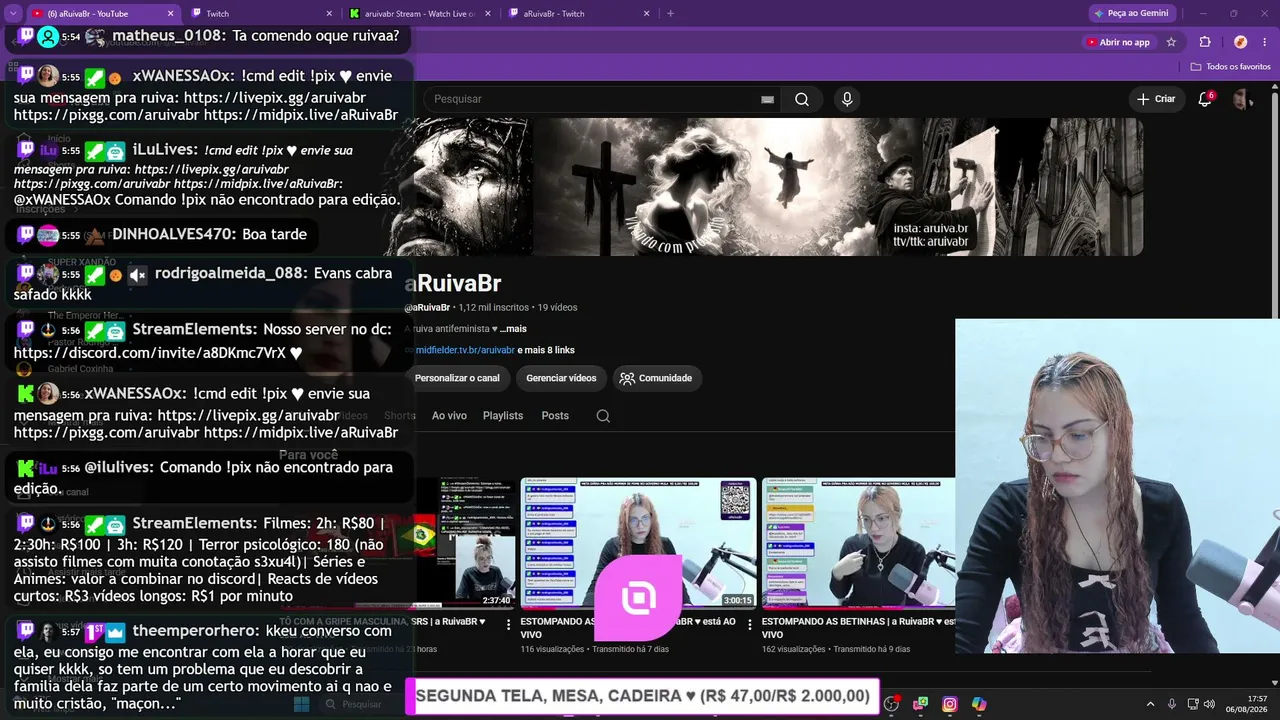This screenshot has width=1280, height=720.
Task: Open the video with 162 visualizações
Action: click(x=858, y=543)
